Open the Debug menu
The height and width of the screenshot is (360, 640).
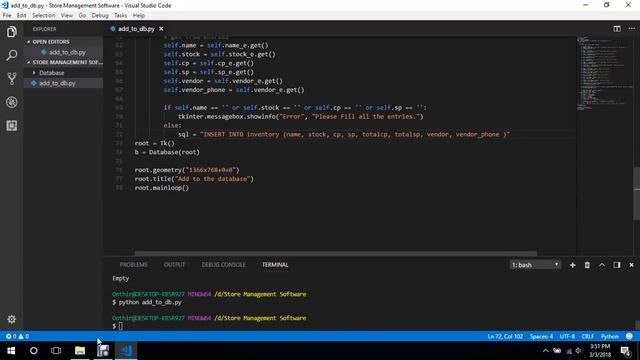[x=100, y=16]
